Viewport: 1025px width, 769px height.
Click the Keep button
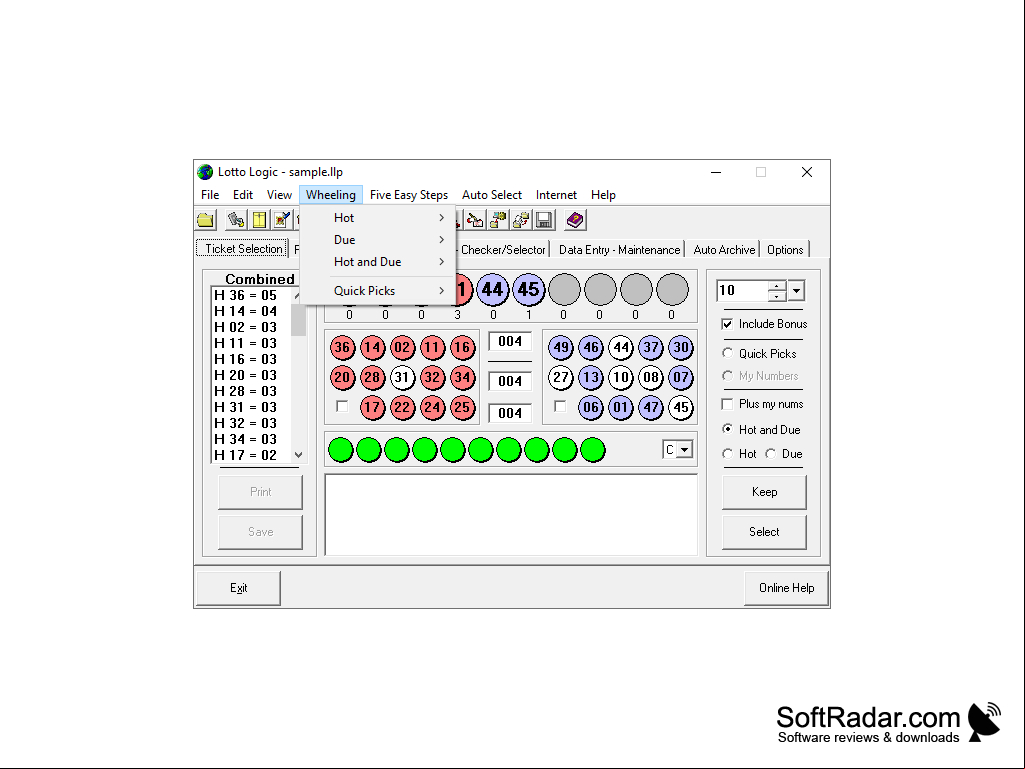pyautogui.click(x=764, y=492)
